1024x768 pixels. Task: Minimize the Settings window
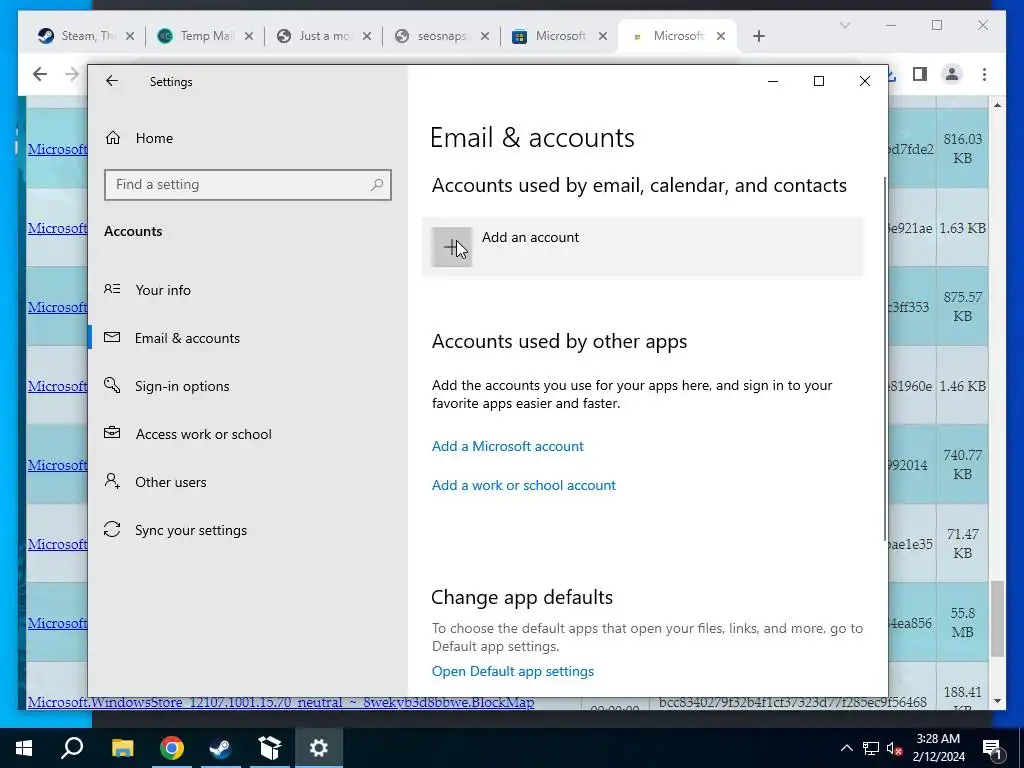point(773,81)
